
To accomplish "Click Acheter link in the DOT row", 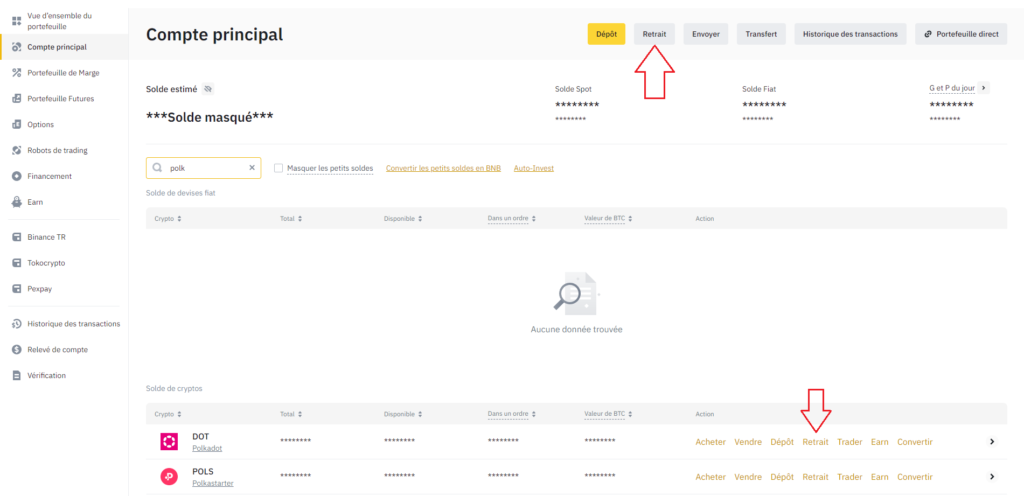I will click(711, 442).
